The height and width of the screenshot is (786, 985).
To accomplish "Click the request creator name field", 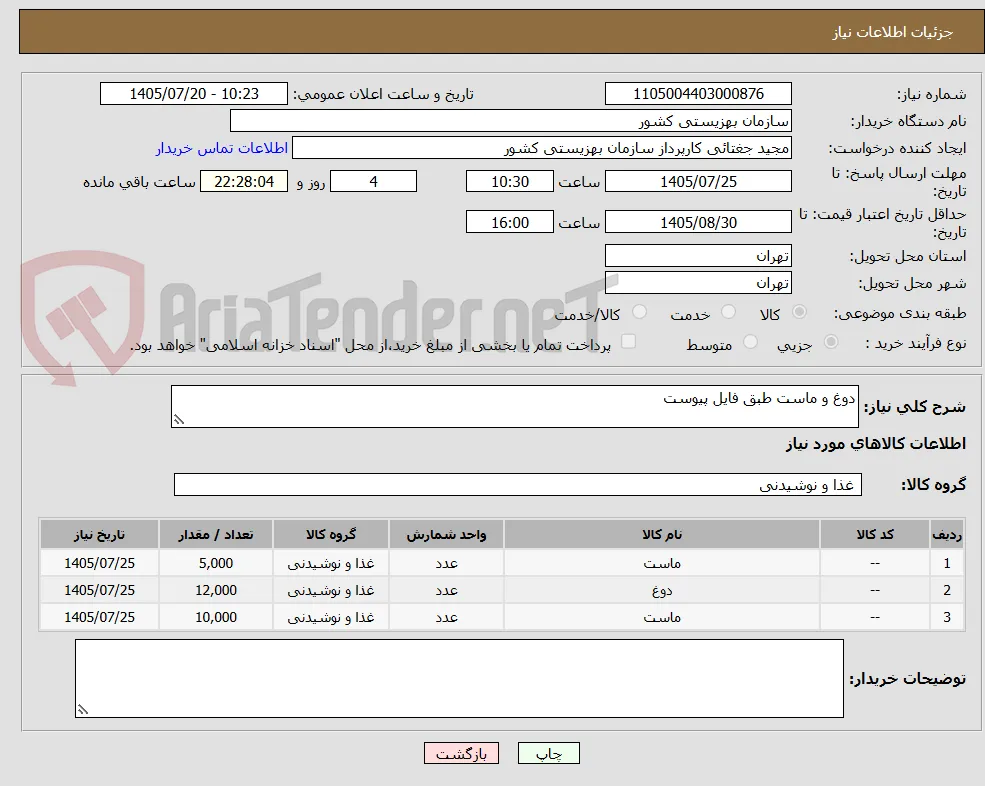I will (x=541, y=148).
